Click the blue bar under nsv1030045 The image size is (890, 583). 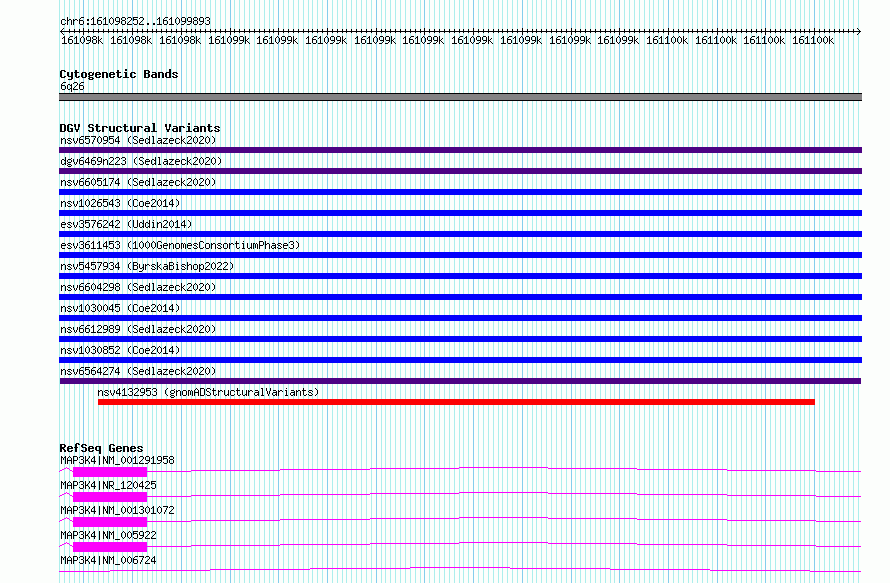pos(460,318)
